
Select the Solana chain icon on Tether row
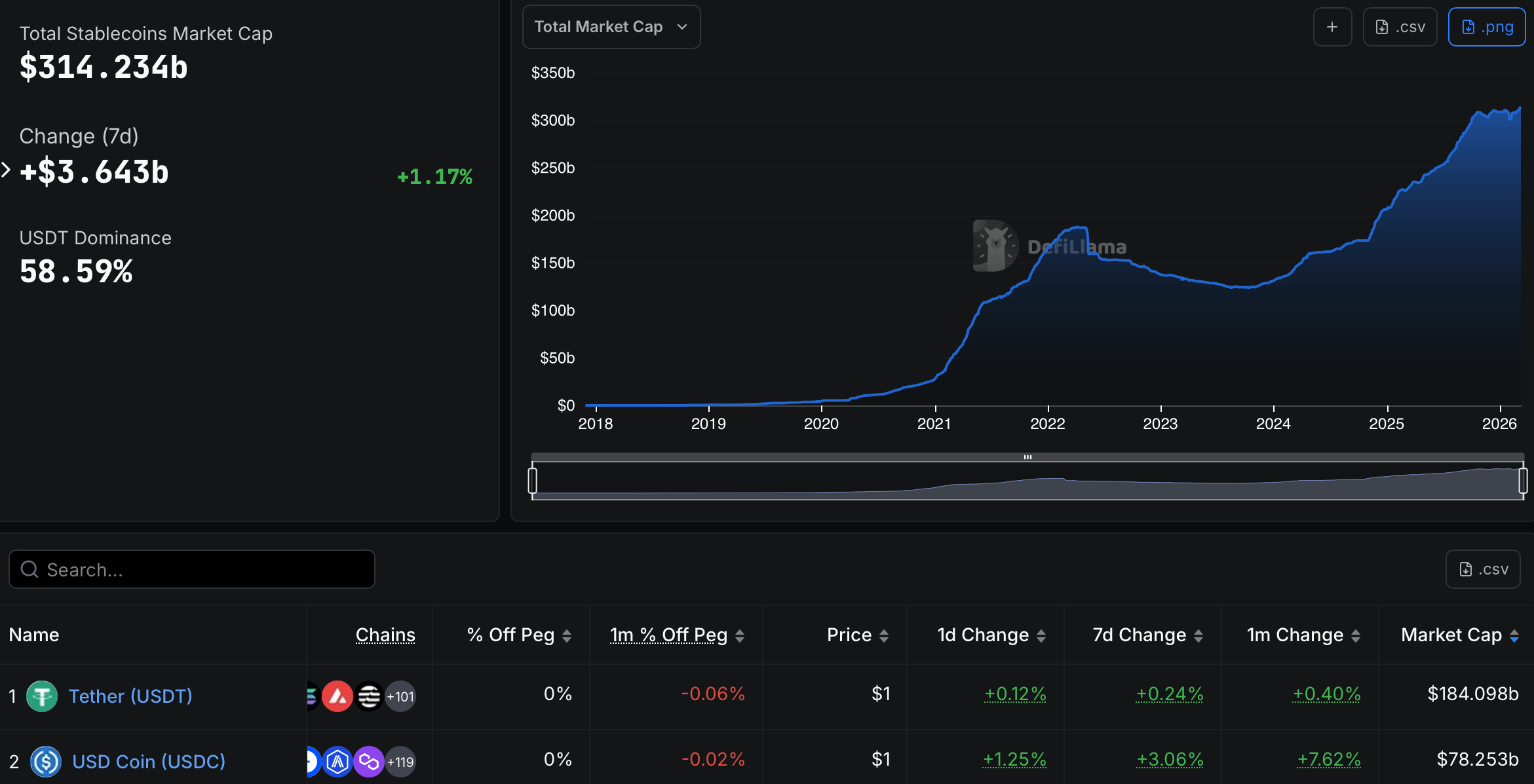pyautogui.click(x=313, y=696)
